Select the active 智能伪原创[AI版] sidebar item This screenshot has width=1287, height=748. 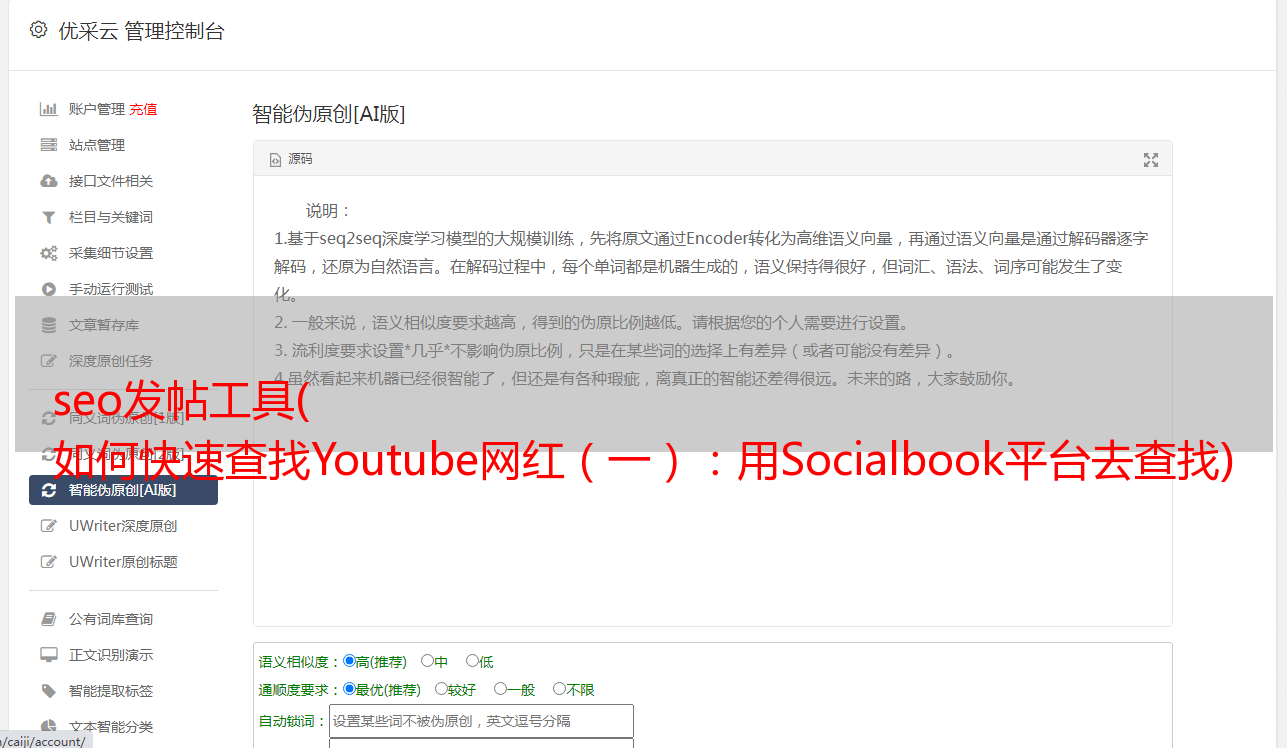[x=123, y=490]
